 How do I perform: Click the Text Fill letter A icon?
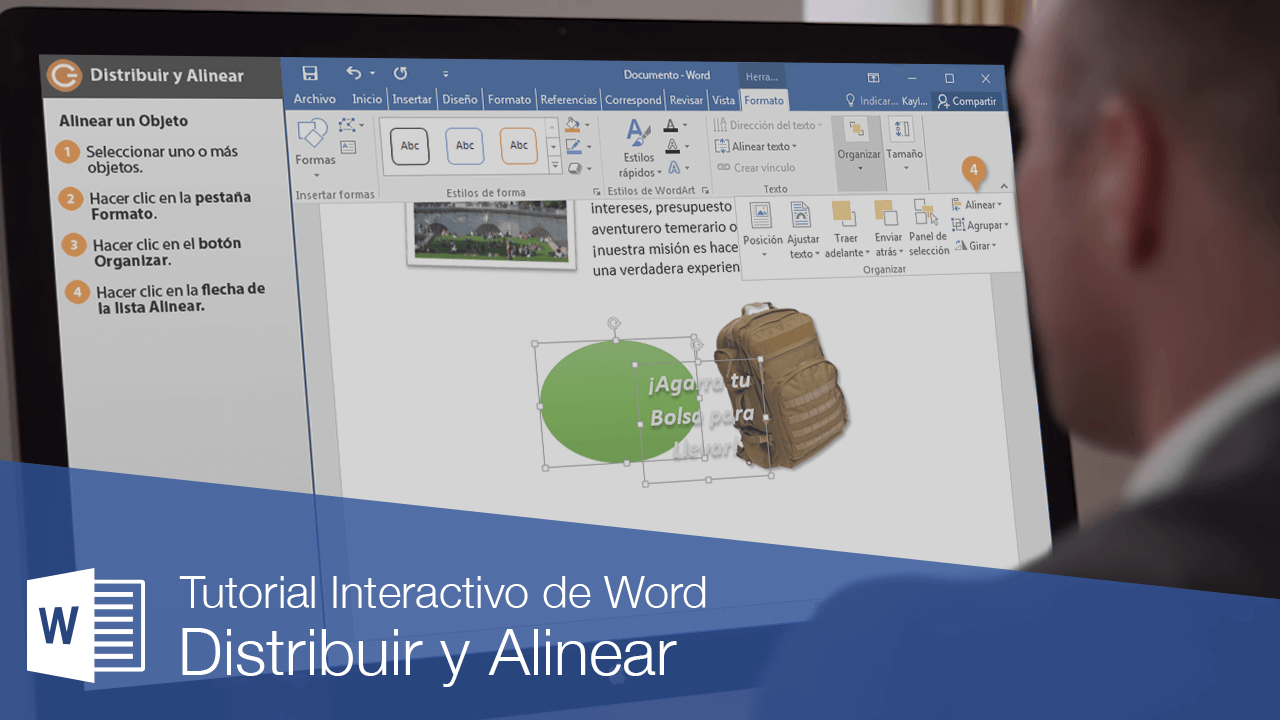pyautogui.click(x=671, y=126)
